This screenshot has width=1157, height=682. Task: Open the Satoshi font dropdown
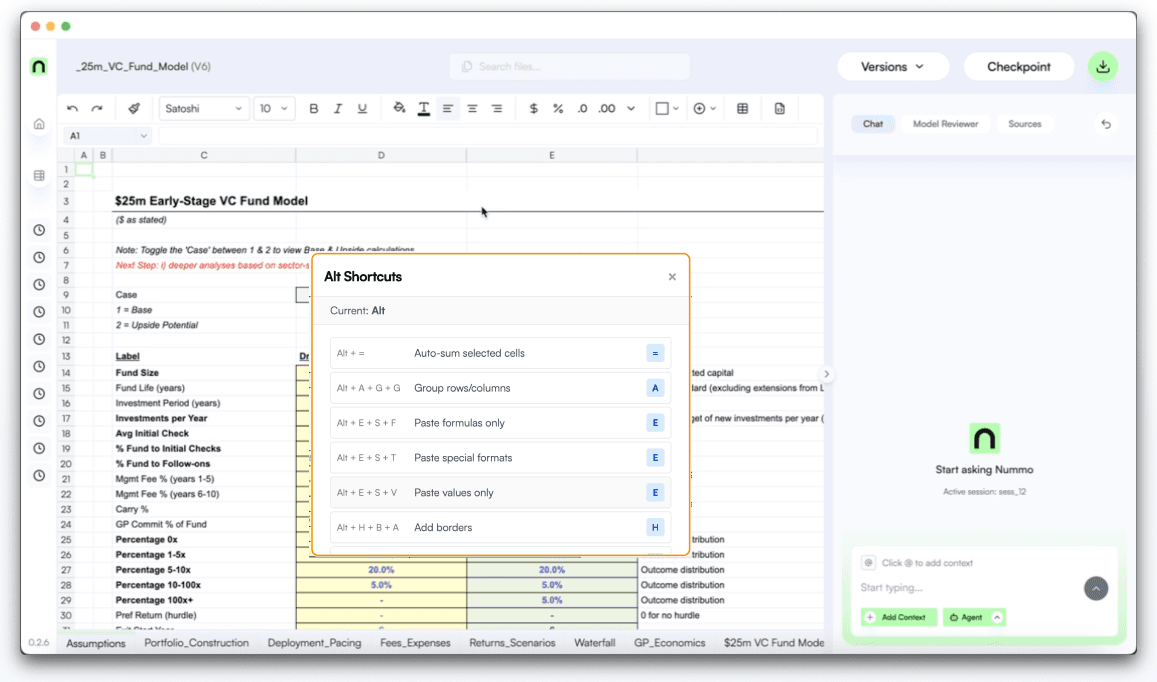[203, 109]
